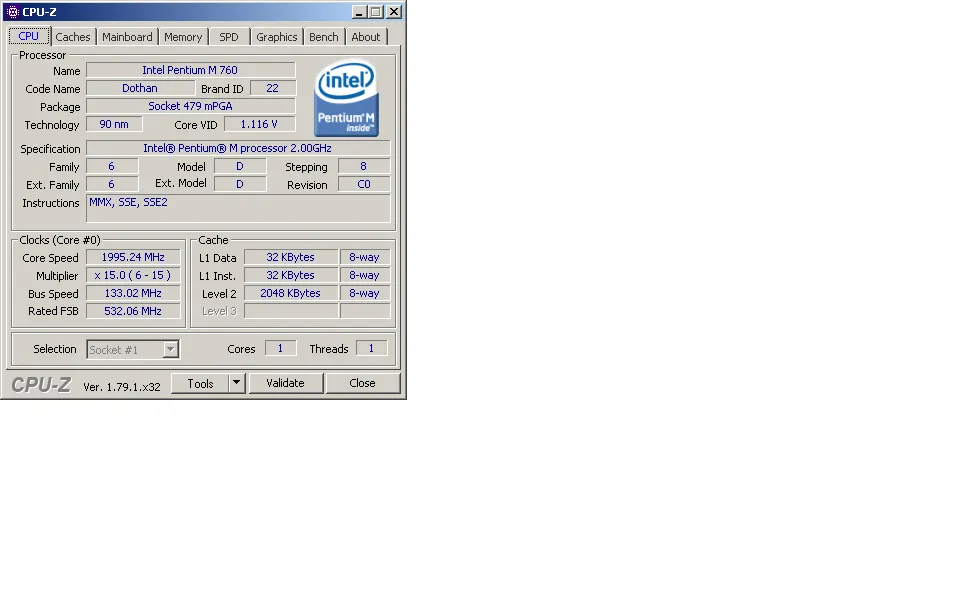
Task: Click the Ext. Model value D
Action: click(x=240, y=184)
